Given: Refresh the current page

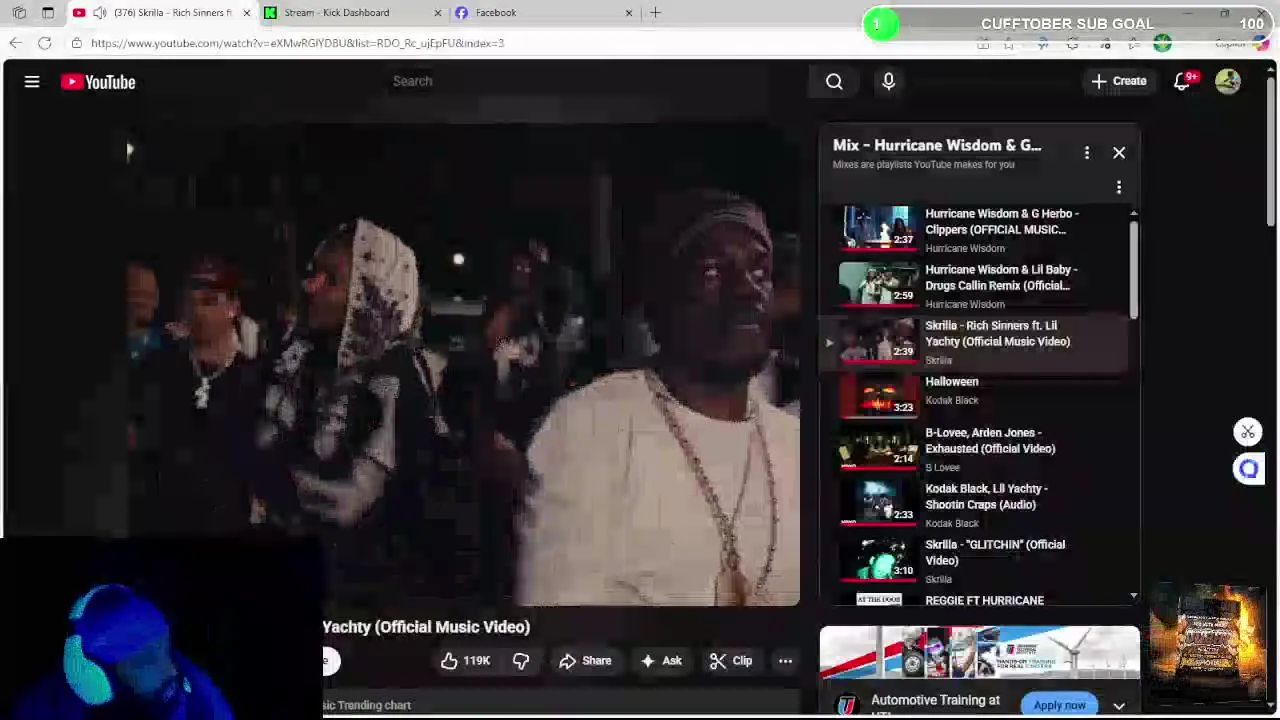Looking at the screenshot, I should click(x=45, y=43).
